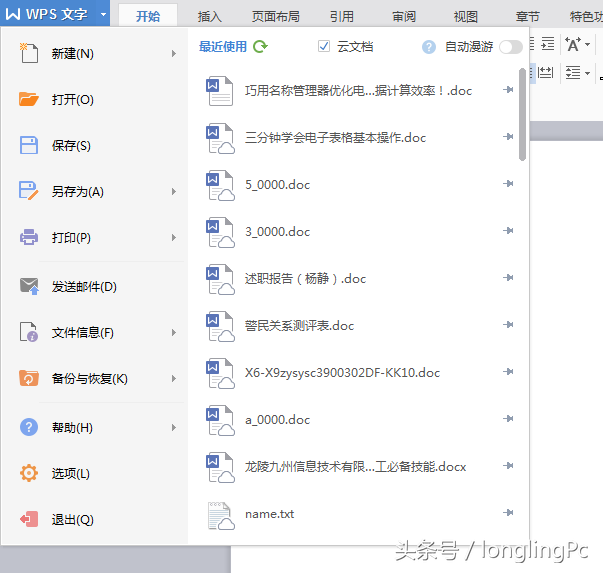Click the 帮助(H) question mark icon
Screen dimensions: 603x573
(29, 427)
